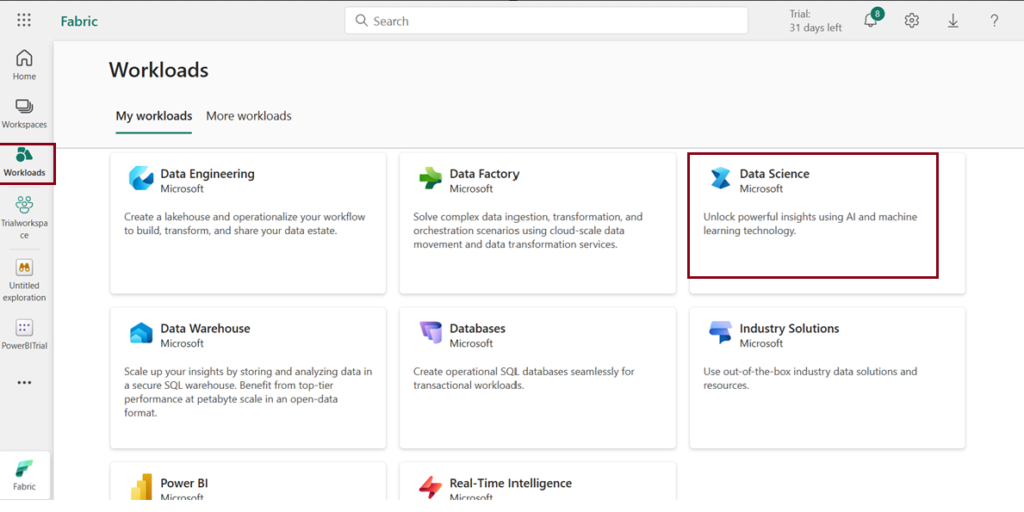The height and width of the screenshot is (512, 1024).
Task: Open the settings gear icon
Action: (x=911, y=21)
